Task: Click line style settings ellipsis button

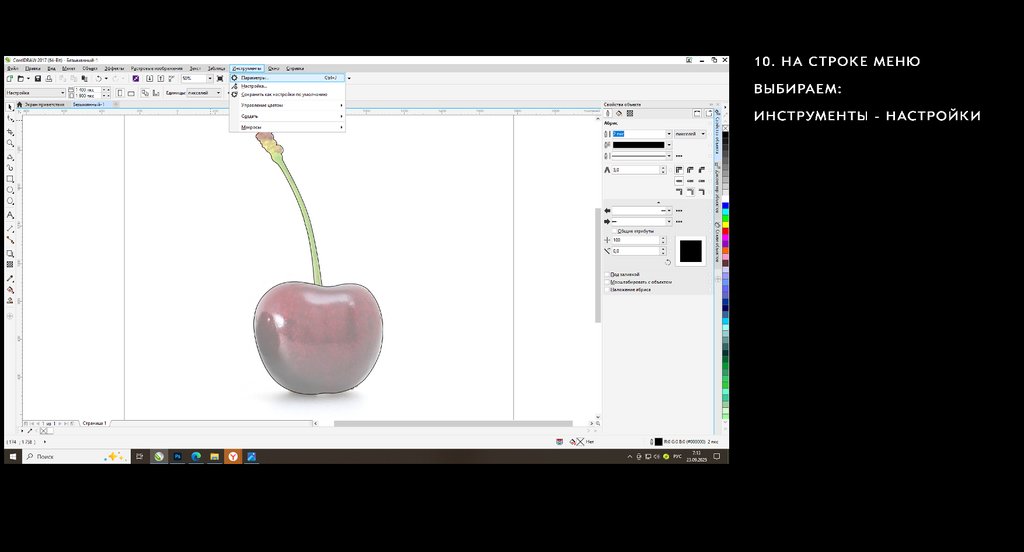Action: 679,155
